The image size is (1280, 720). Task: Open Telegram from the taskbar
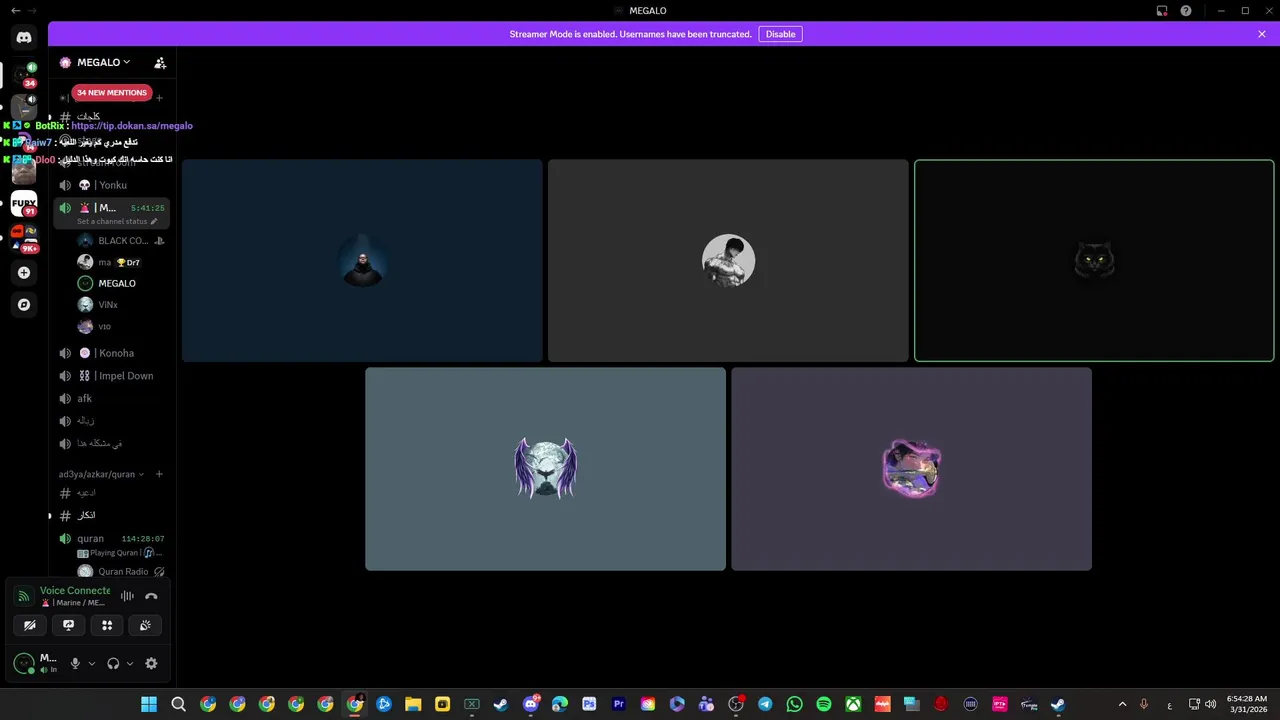coord(765,704)
